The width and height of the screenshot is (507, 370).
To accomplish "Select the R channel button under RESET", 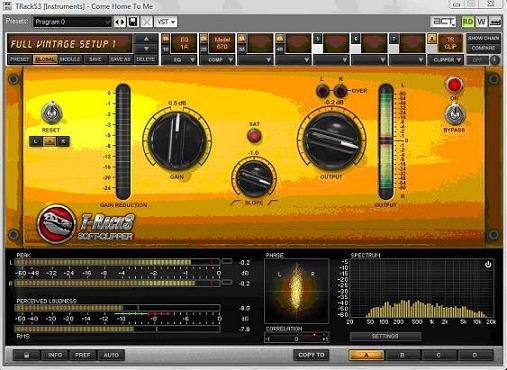I will tap(63, 142).
